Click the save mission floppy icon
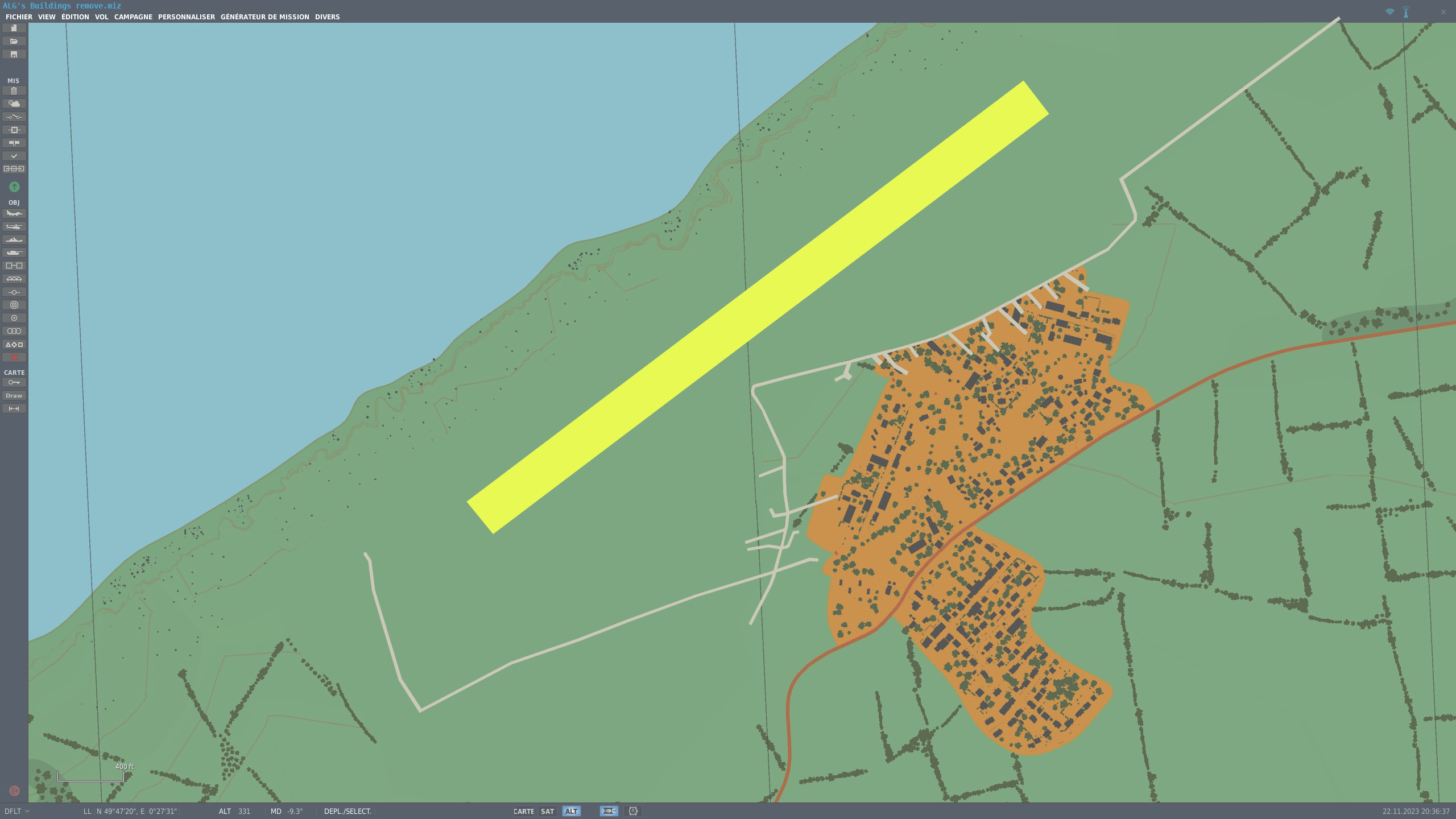This screenshot has width=1456, height=819. [14, 55]
